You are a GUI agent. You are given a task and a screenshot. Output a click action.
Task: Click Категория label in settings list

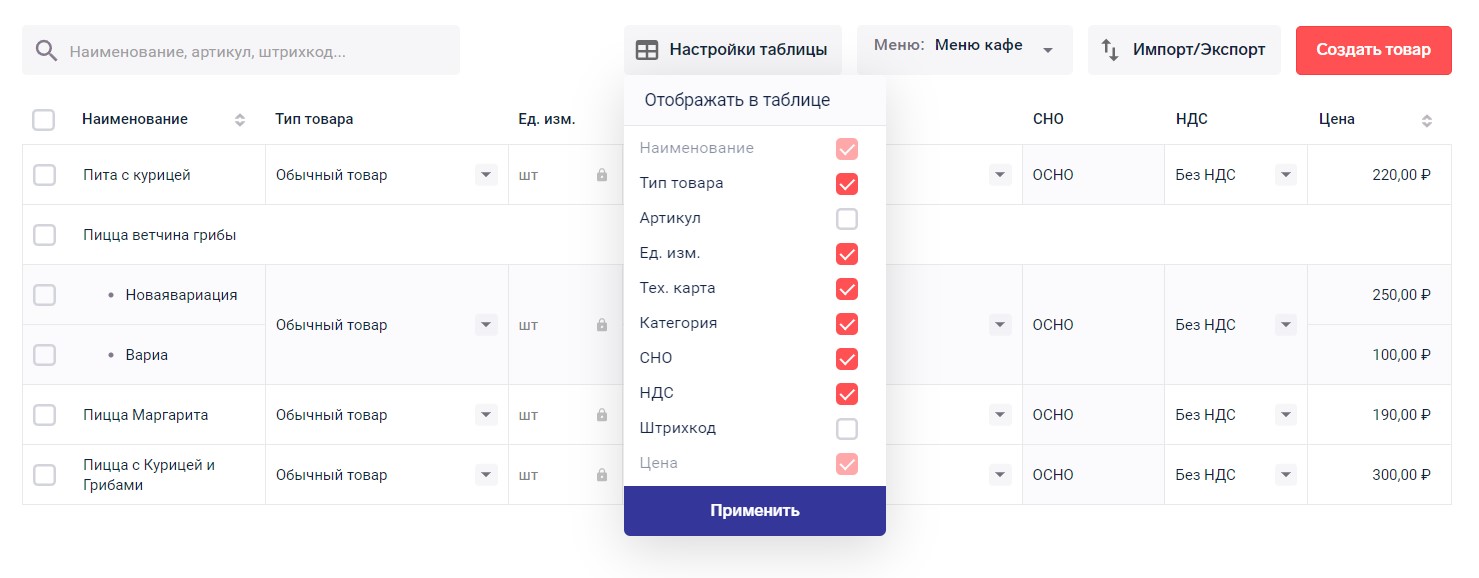coord(679,323)
